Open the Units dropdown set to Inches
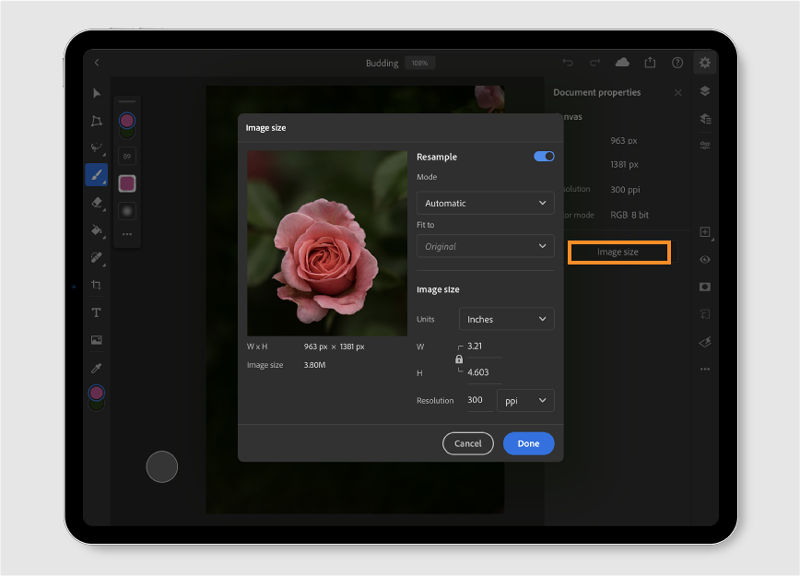Image resolution: width=800 pixels, height=576 pixels. [506, 319]
